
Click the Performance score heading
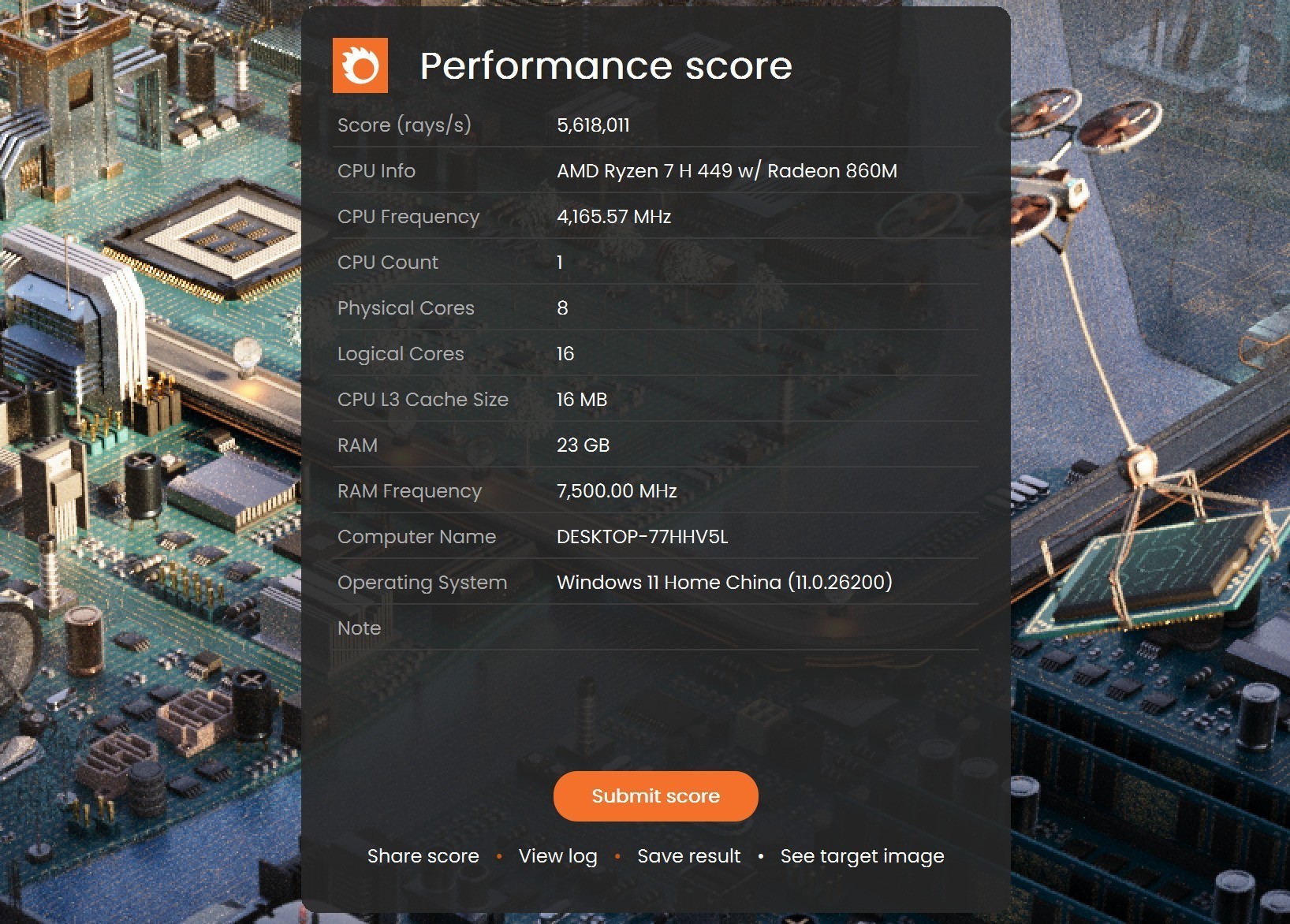point(606,65)
